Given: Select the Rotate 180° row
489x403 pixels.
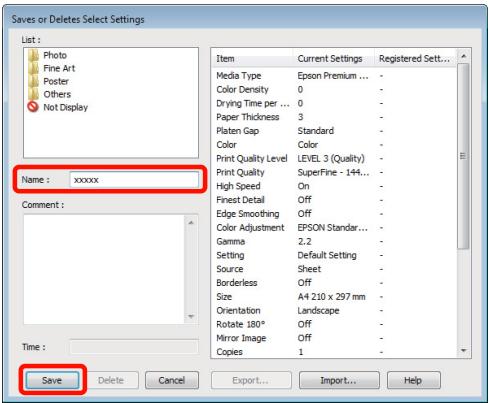Looking at the screenshot, I should (333, 324).
